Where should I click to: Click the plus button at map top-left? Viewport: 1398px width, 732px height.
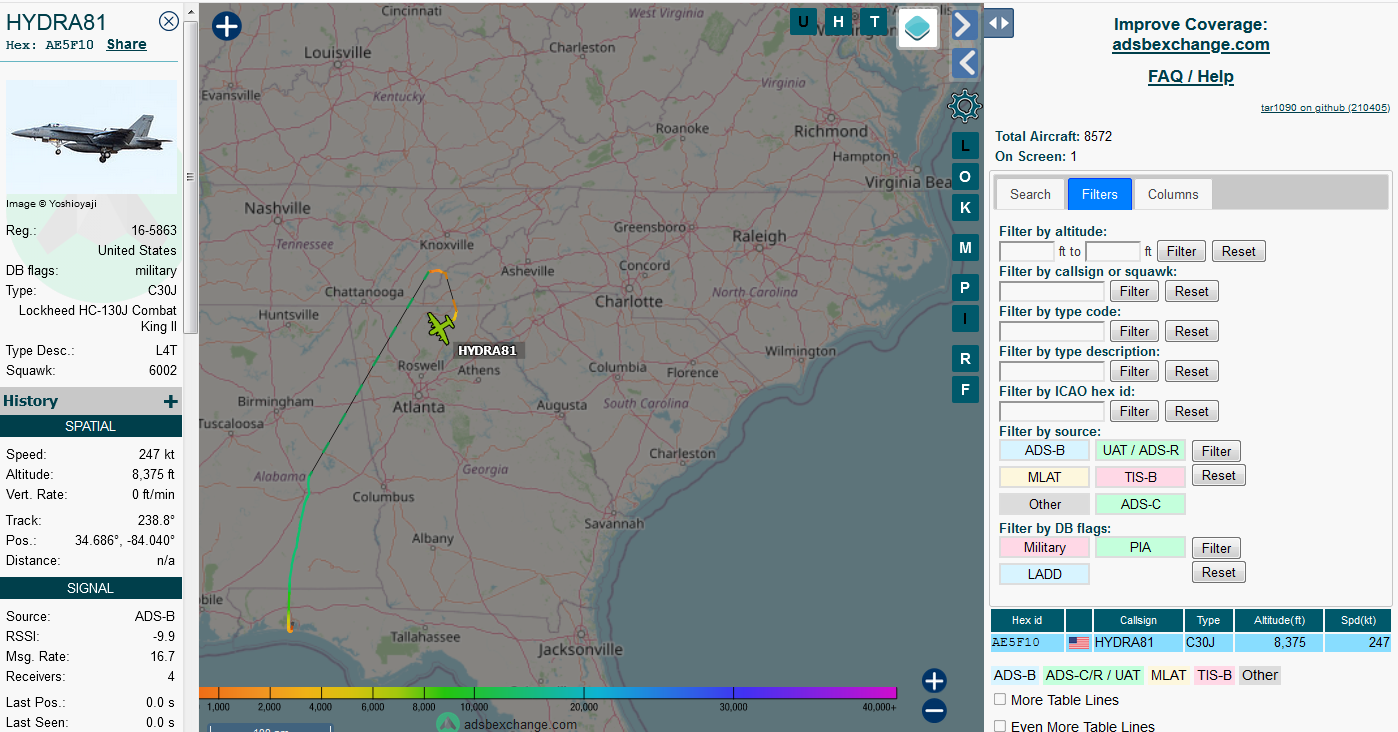pos(227,26)
